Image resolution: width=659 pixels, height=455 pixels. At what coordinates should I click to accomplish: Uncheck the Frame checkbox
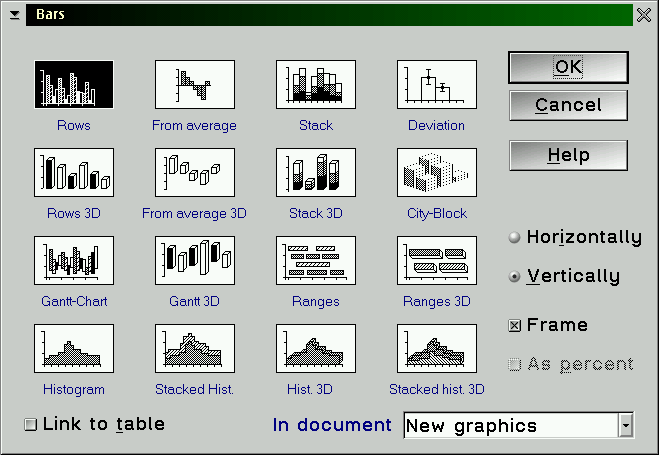tap(515, 326)
